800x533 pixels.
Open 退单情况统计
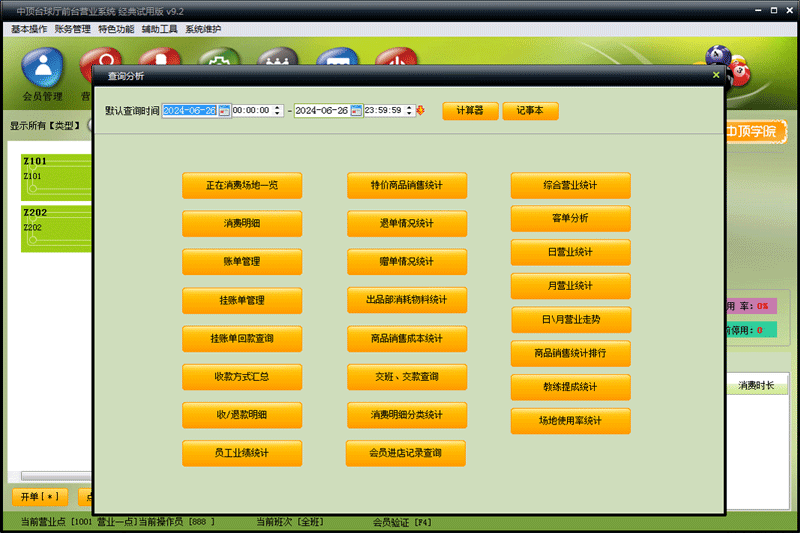407,223
